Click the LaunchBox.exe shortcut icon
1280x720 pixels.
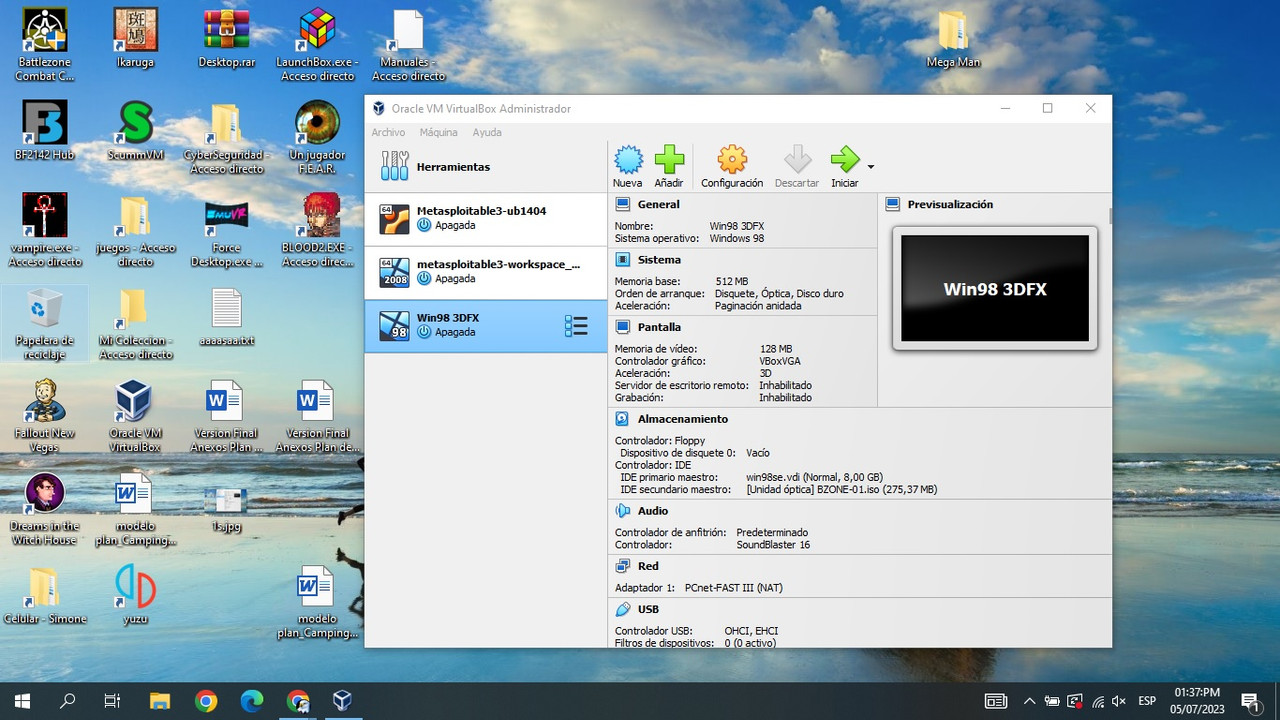pyautogui.click(x=317, y=45)
